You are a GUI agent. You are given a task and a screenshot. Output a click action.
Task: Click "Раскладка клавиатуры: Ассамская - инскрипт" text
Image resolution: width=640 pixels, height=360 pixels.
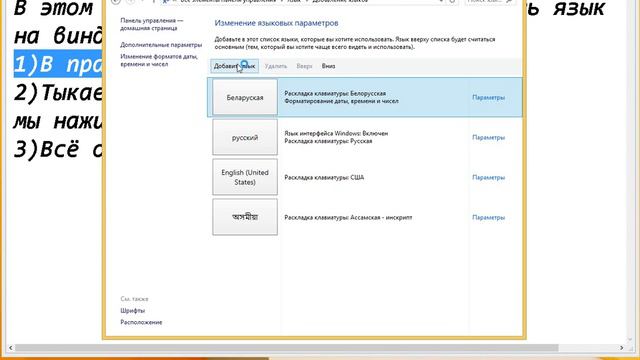348,218
